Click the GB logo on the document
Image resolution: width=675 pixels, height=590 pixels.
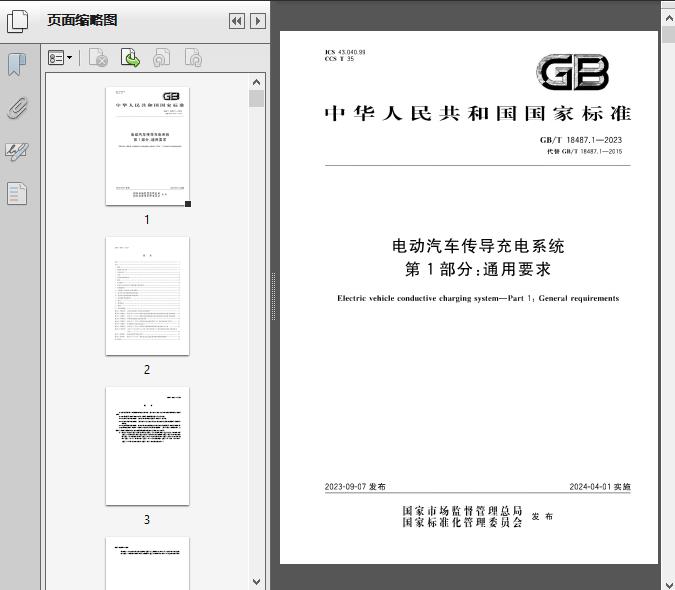point(573,72)
